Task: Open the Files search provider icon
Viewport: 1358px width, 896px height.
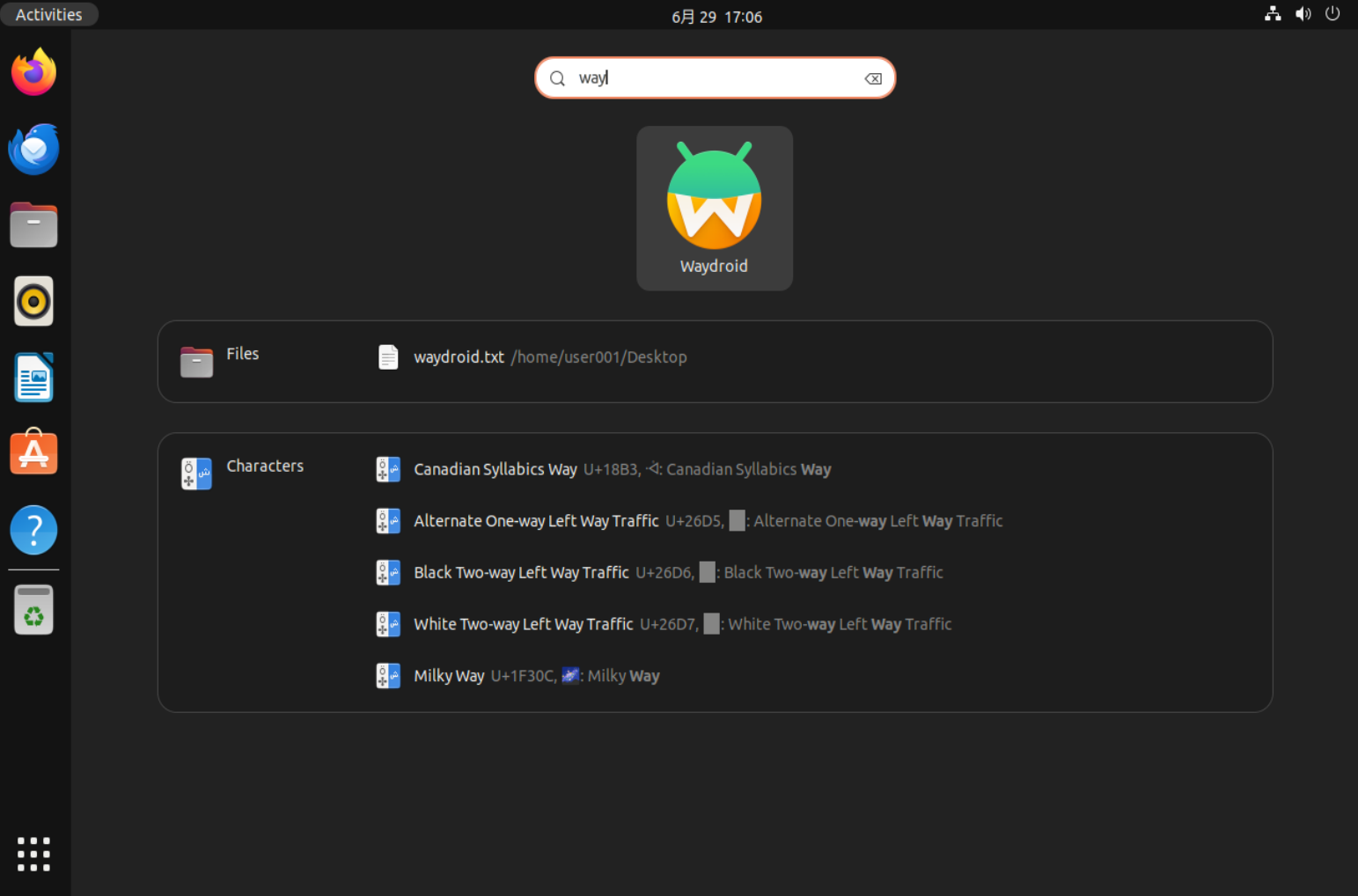Action: (196, 361)
